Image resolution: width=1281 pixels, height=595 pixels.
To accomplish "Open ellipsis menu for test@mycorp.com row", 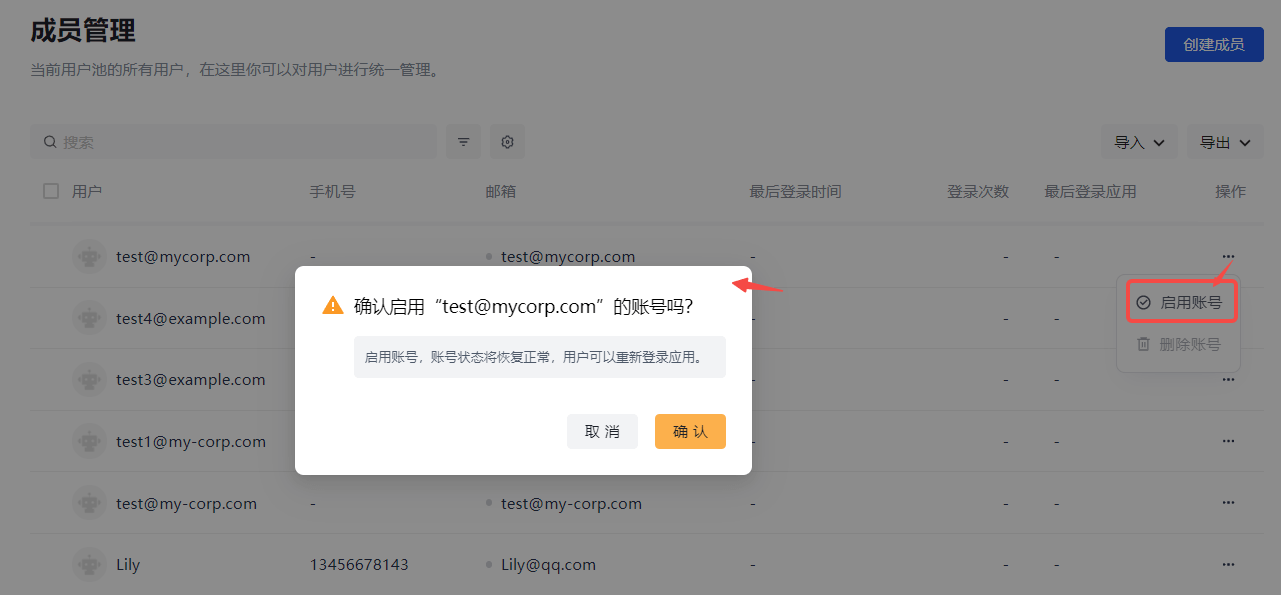I will point(1228,257).
